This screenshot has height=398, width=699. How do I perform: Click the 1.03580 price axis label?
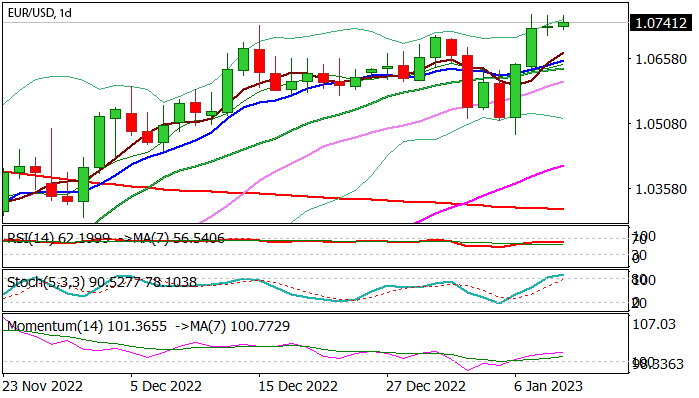pos(661,189)
